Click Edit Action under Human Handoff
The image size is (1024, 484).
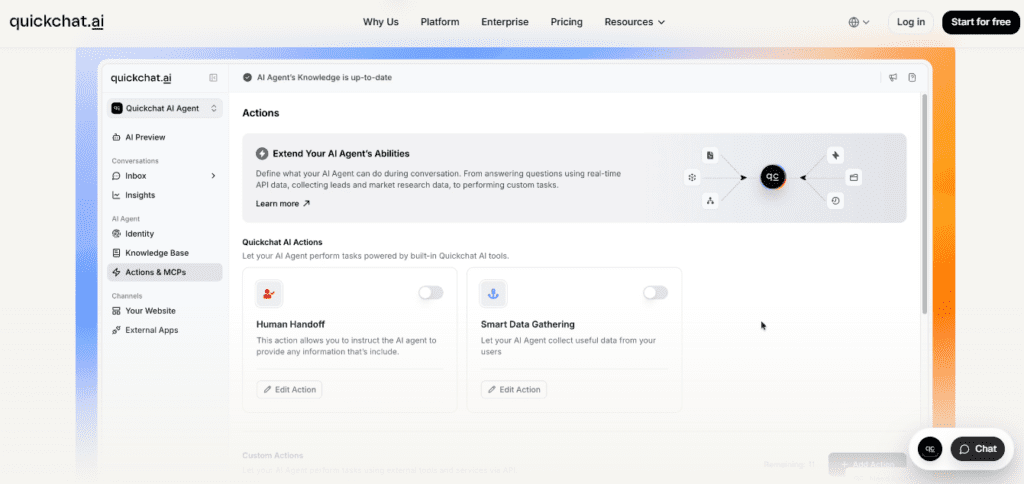[289, 389]
